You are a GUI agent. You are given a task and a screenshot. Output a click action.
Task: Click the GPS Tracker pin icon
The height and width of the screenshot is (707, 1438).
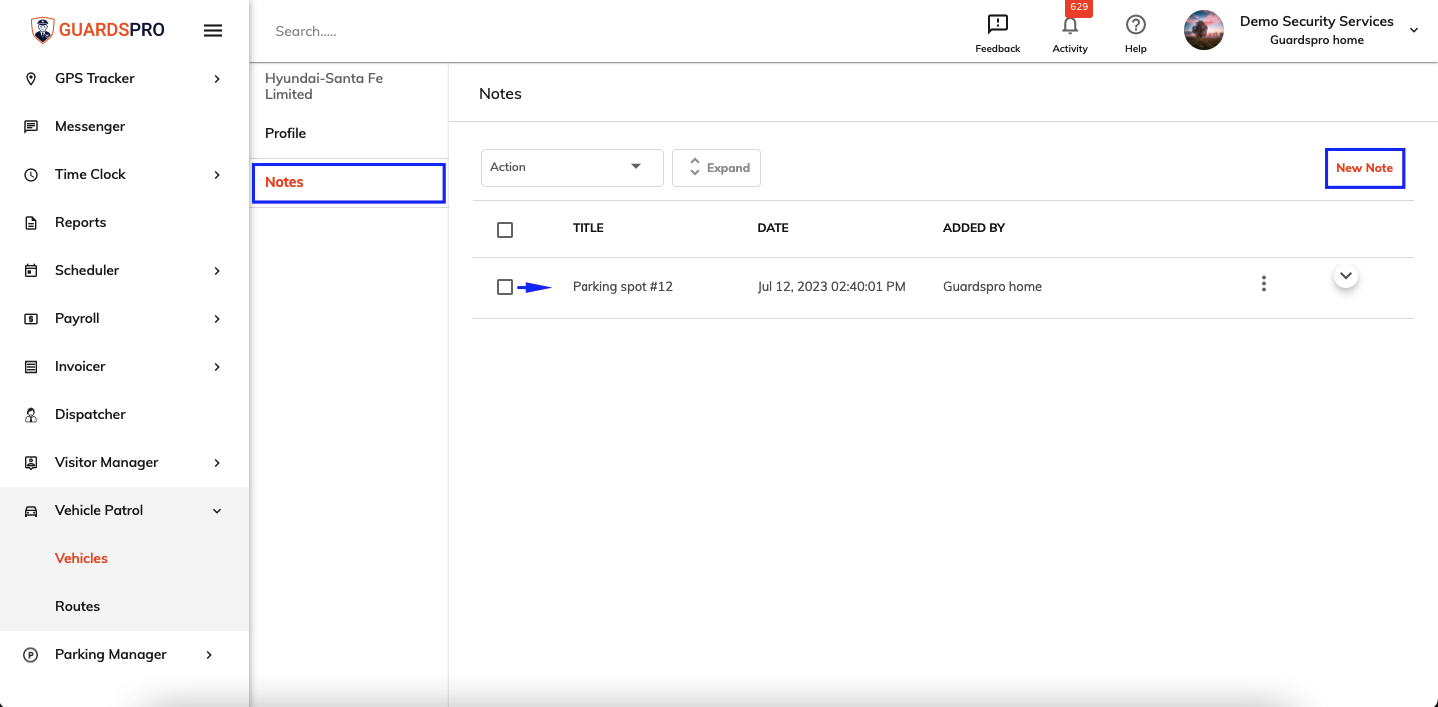tap(31, 78)
